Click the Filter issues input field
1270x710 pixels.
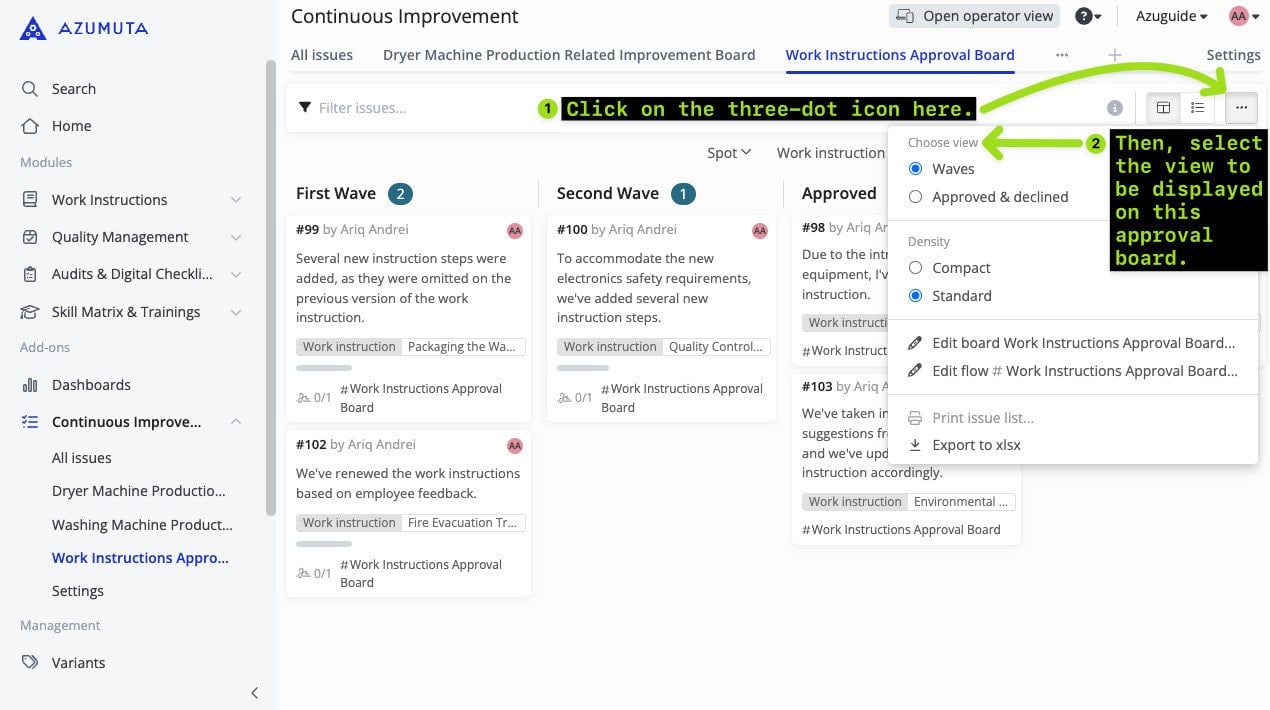pos(420,108)
